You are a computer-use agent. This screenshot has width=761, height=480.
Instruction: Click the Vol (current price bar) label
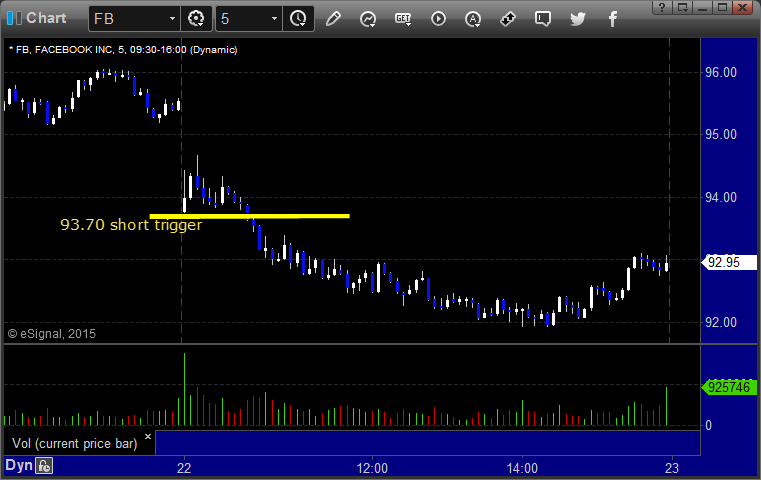(x=75, y=444)
